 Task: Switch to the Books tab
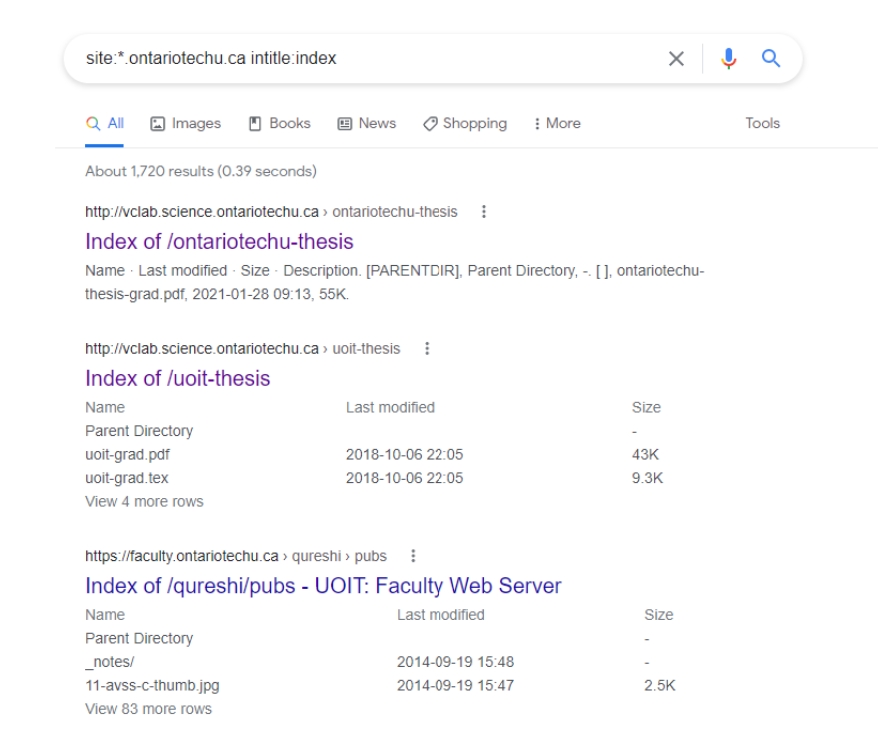(279, 124)
